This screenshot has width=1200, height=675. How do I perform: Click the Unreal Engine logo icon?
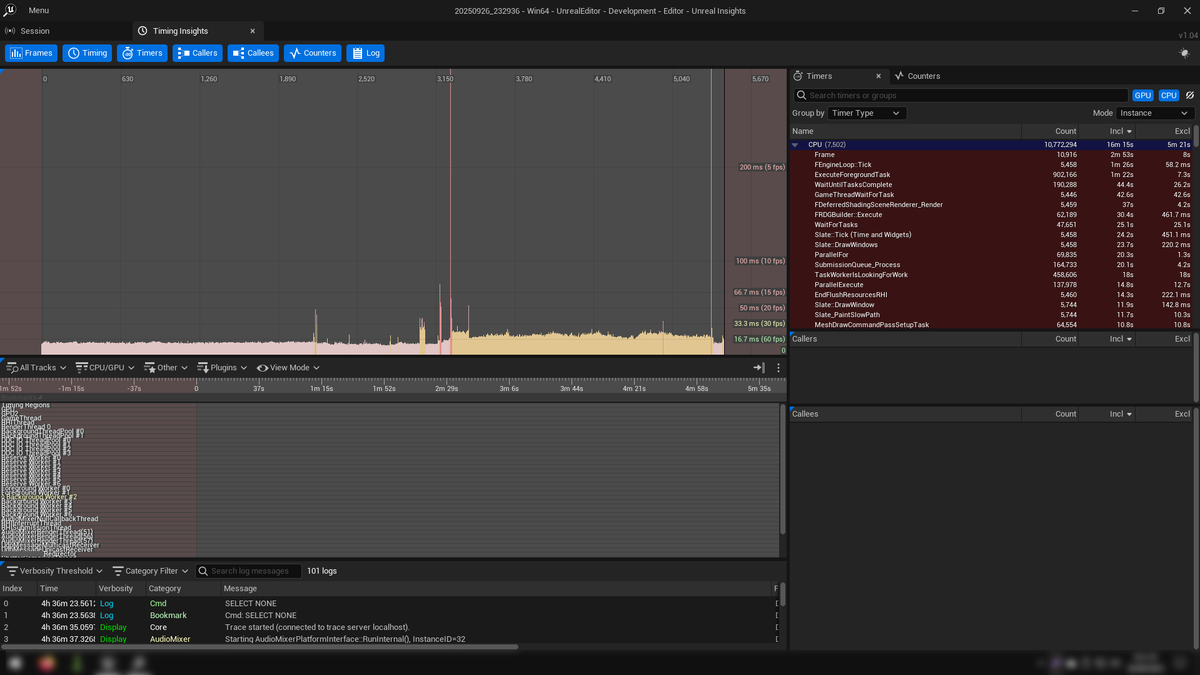pyautogui.click(x=11, y=10)
